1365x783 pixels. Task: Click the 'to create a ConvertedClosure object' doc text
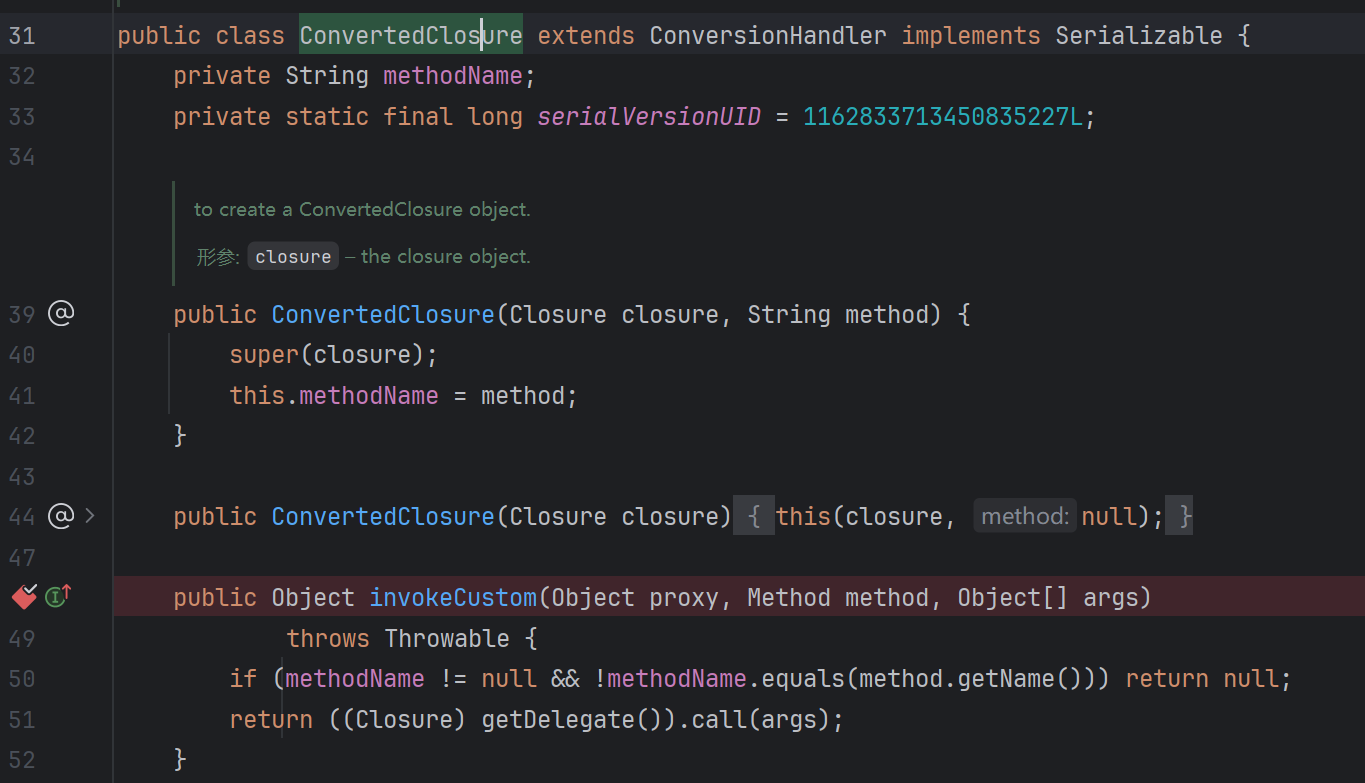pyautogui.click(x=361, y=210)
